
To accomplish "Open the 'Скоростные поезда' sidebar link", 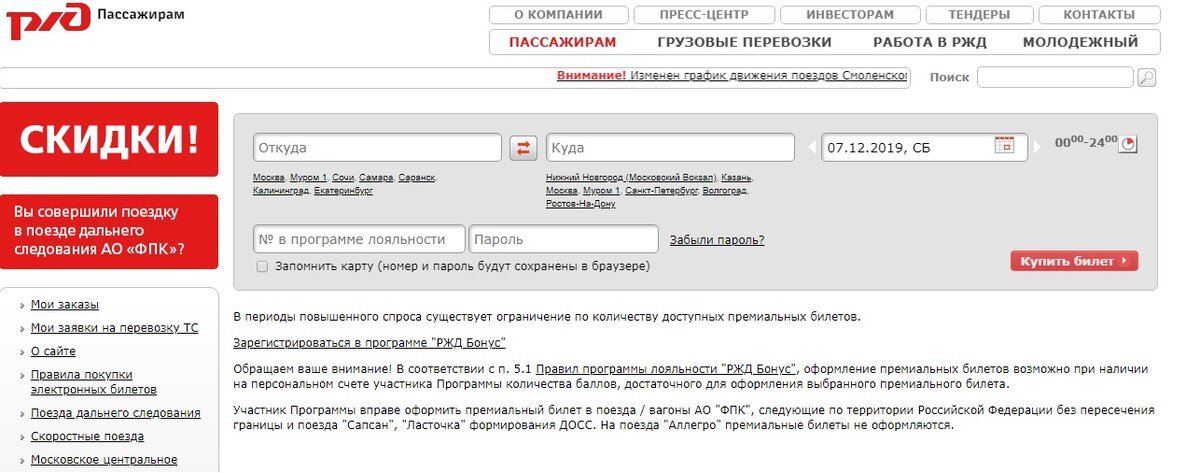I will 87,436.
